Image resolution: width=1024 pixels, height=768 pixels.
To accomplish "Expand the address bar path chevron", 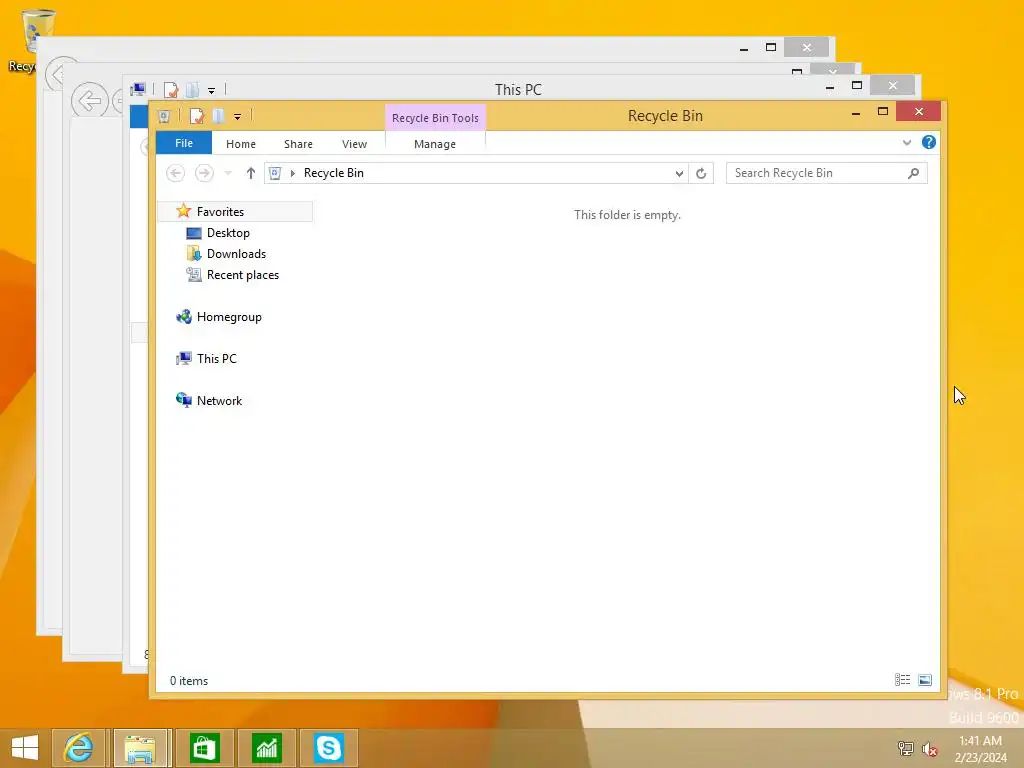I will [293, 173].
